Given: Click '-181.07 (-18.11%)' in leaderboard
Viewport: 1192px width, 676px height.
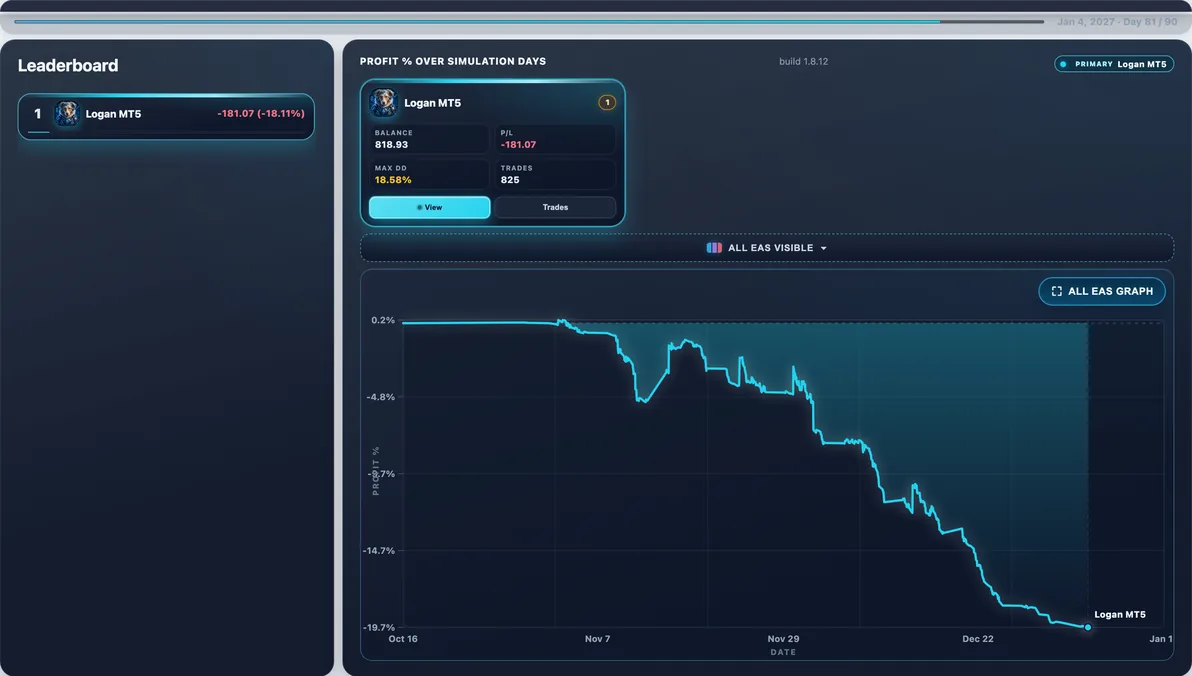Looking at the screenshot, I should pyautogui.click(x=261, y=113).
